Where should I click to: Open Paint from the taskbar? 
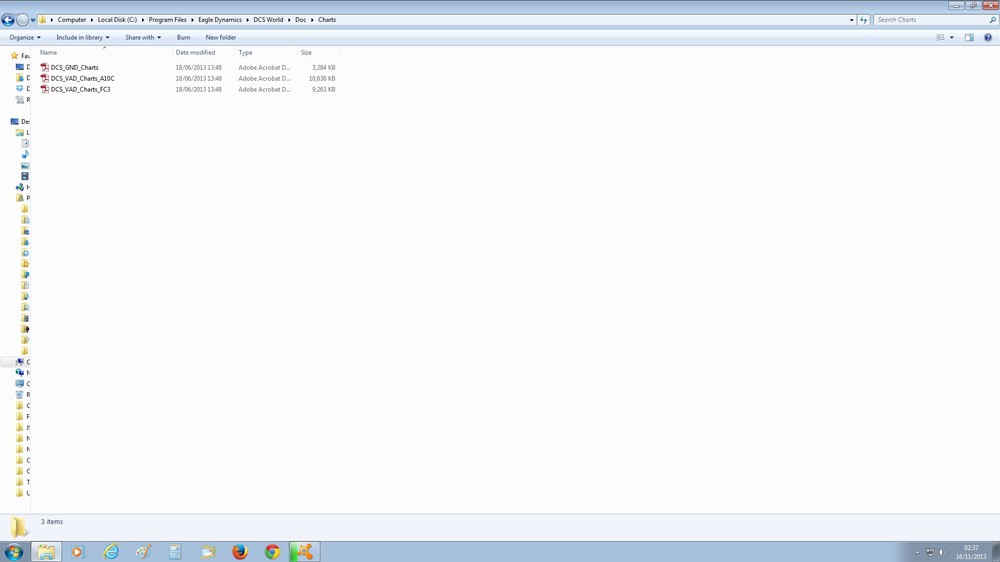[143, 552]
